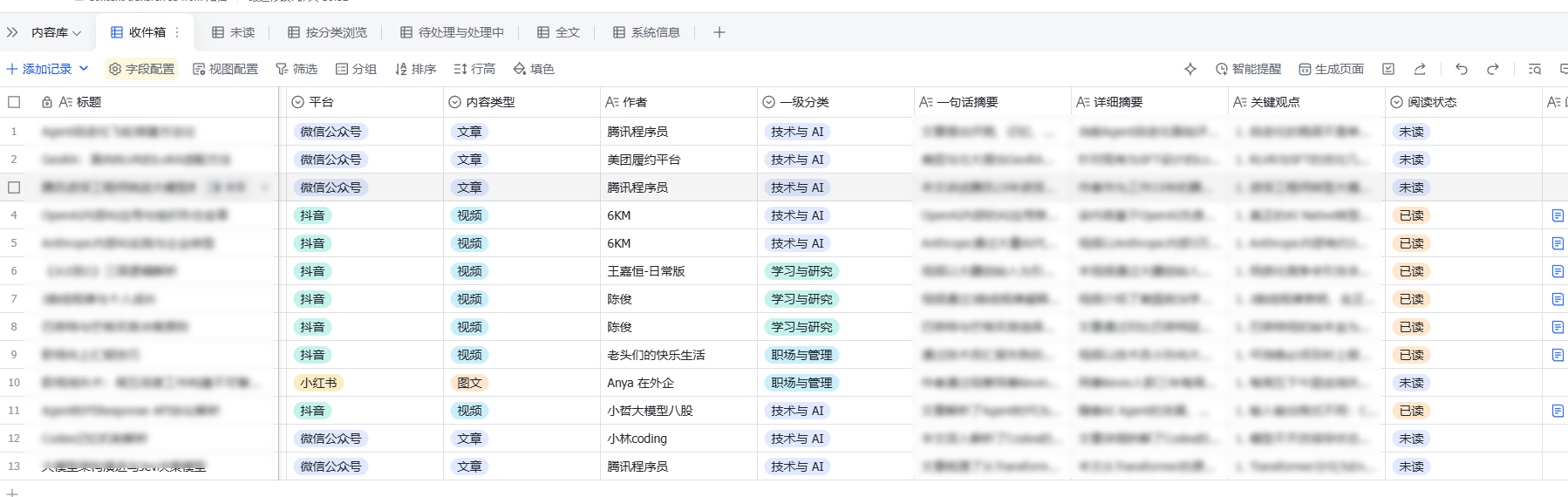The width and height of the screenshot is (1568, 497).
Task: Open 智能提醒 smart reminder
Action: 1248,69
